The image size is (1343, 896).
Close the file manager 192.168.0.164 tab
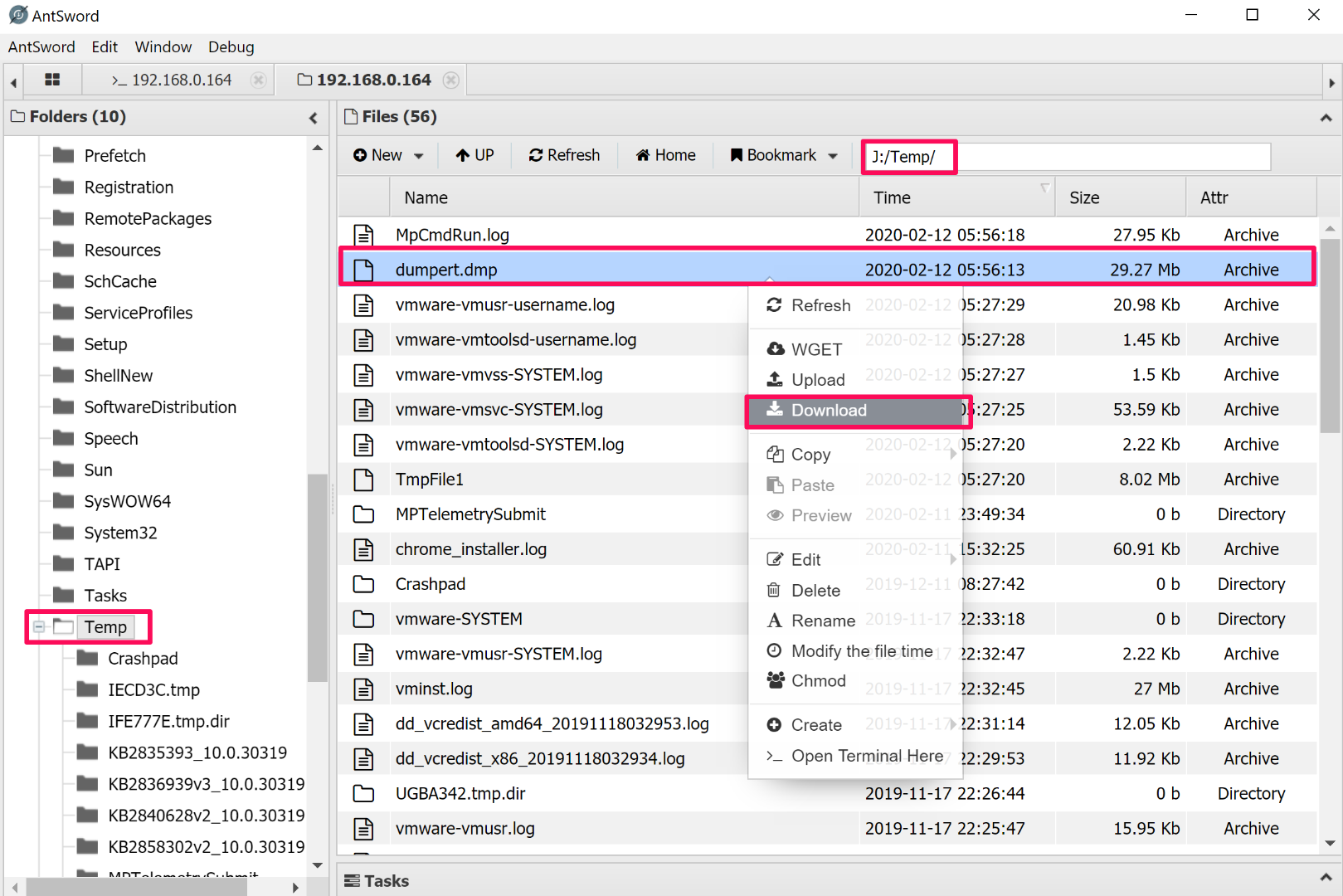tap(450, 80)
